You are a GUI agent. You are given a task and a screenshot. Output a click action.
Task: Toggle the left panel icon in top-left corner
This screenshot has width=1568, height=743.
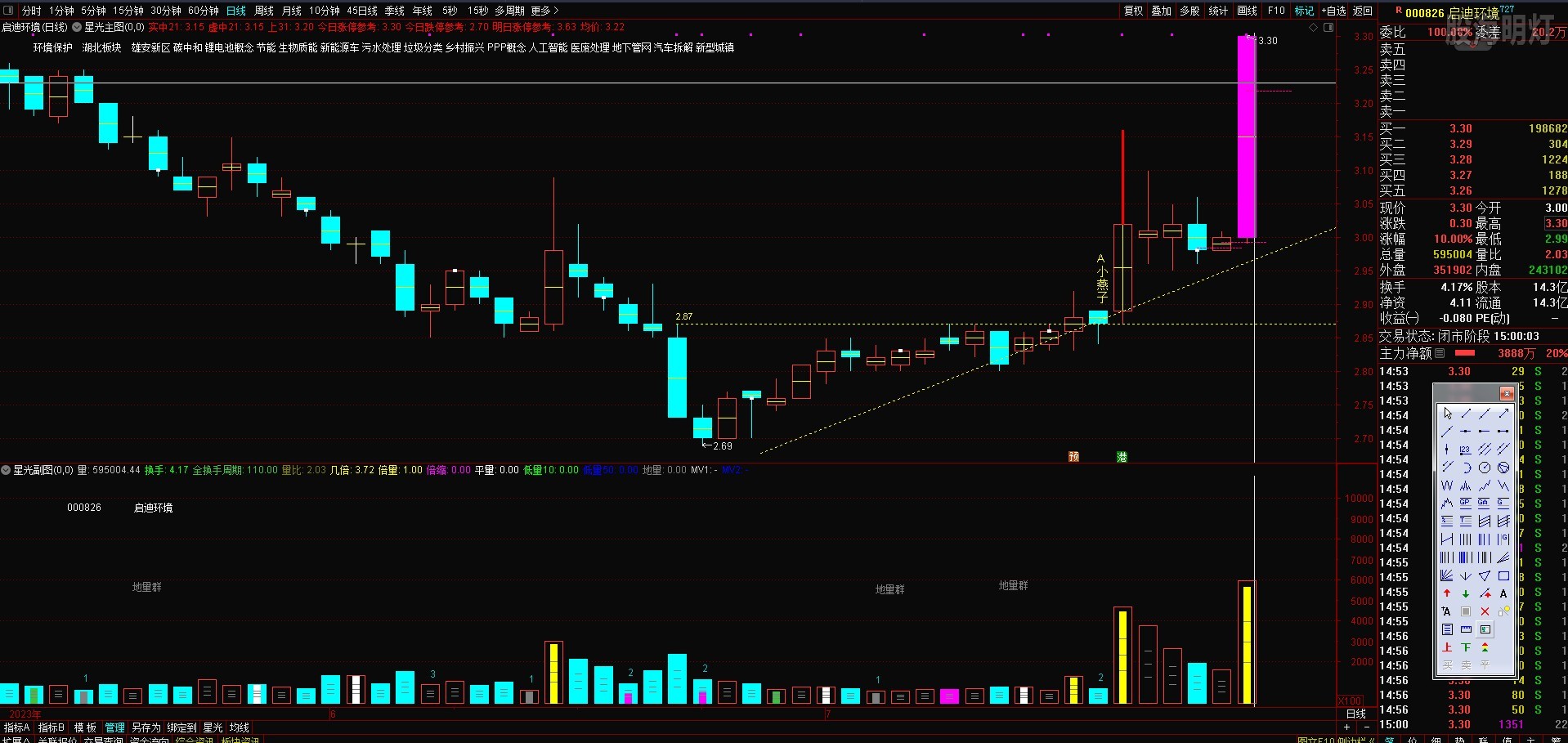pyautogui.click(x=9, y=10)
